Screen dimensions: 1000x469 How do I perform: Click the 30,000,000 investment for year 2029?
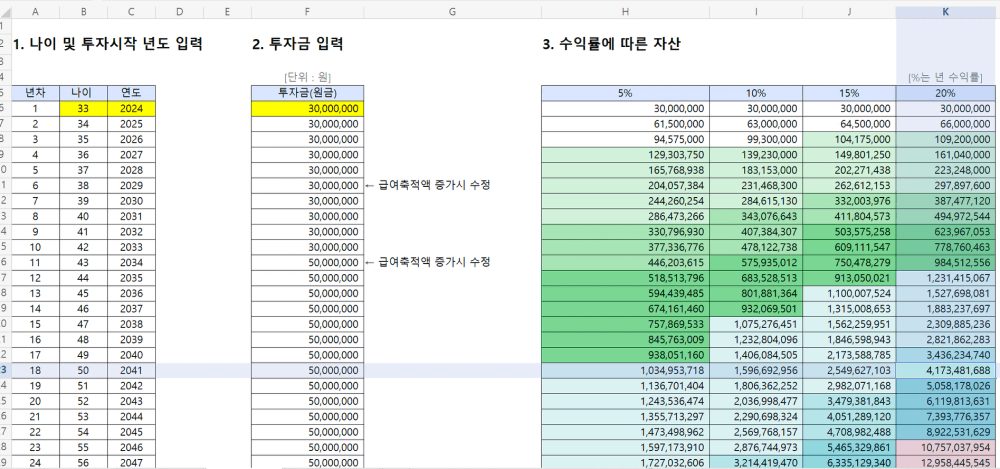click(x=307, y=186)
